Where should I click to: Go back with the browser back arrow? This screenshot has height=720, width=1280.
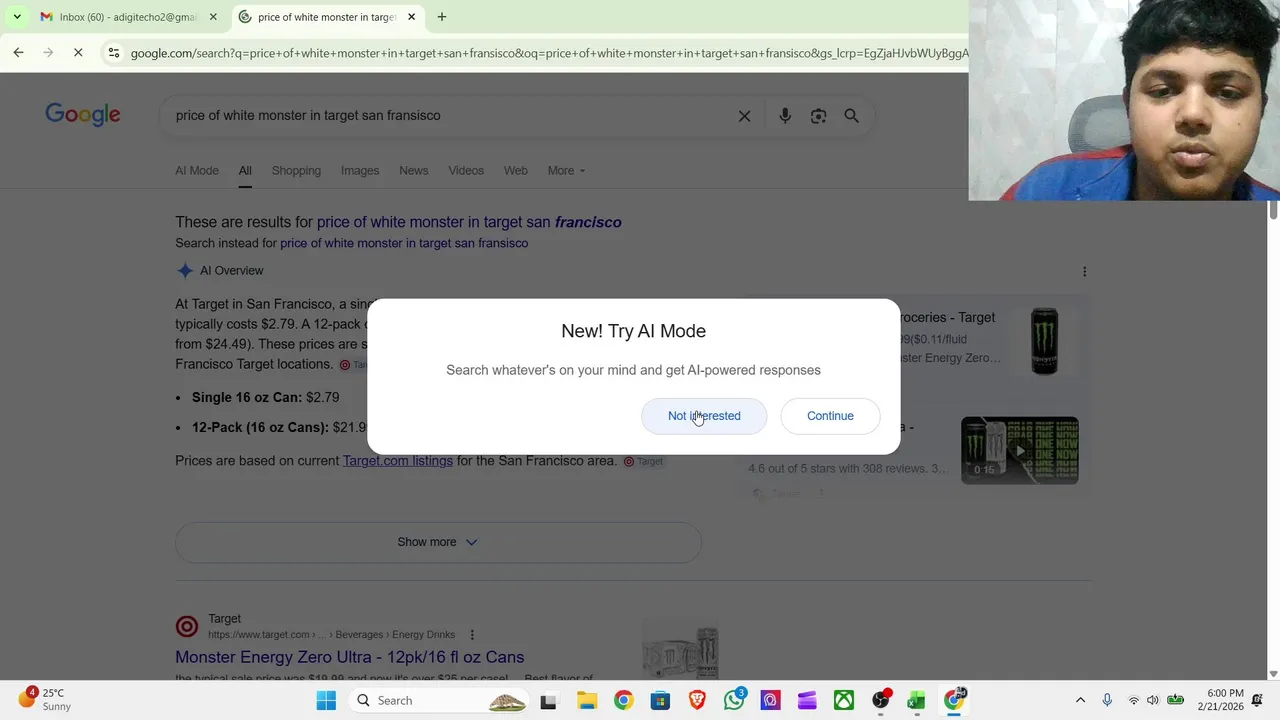[x=18, y=52]
